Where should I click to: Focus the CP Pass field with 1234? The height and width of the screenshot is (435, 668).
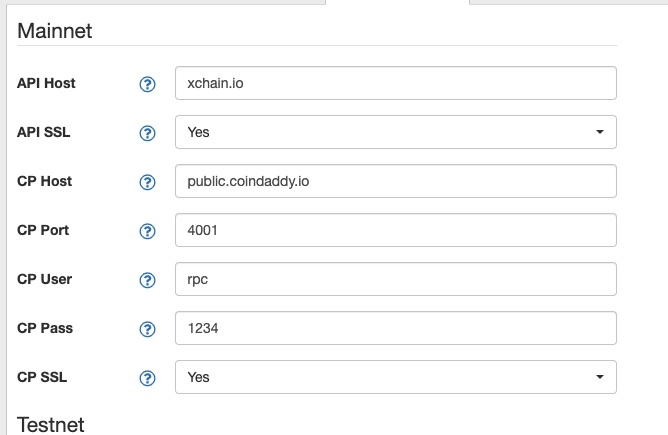pyautogui.click(x=396, y=328)
